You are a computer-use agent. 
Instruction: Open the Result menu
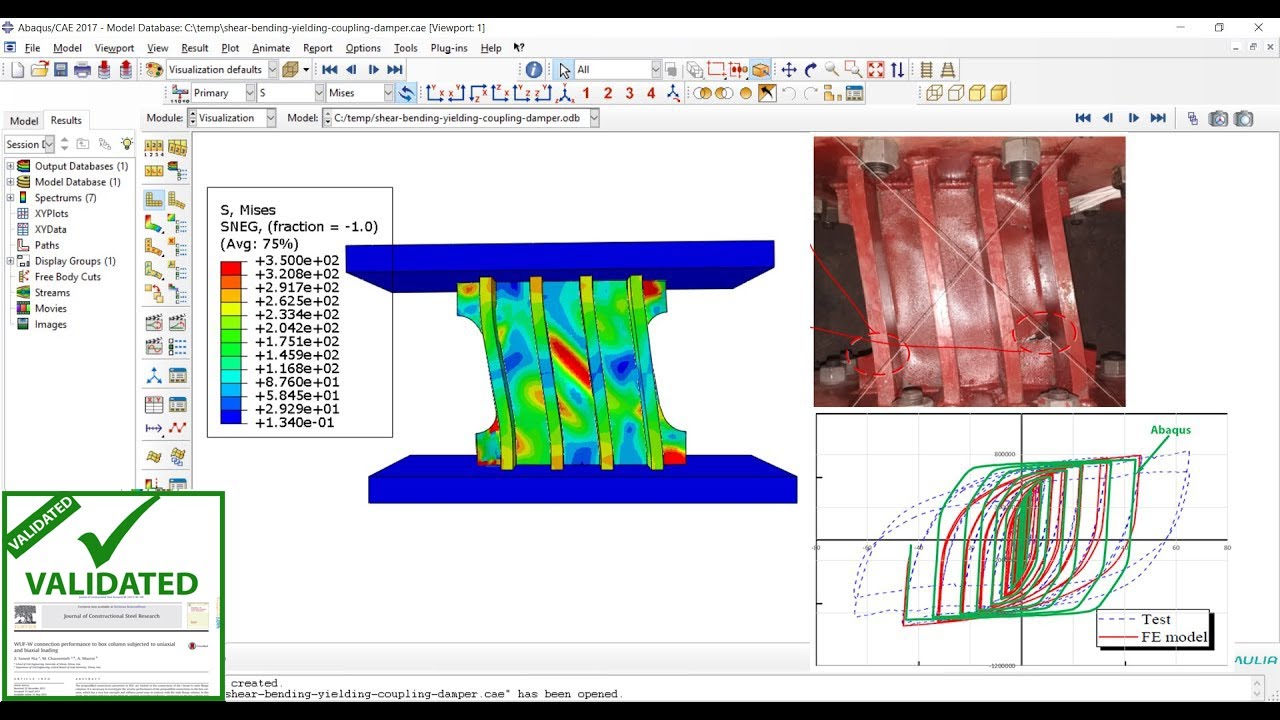(x=194, y=48)
